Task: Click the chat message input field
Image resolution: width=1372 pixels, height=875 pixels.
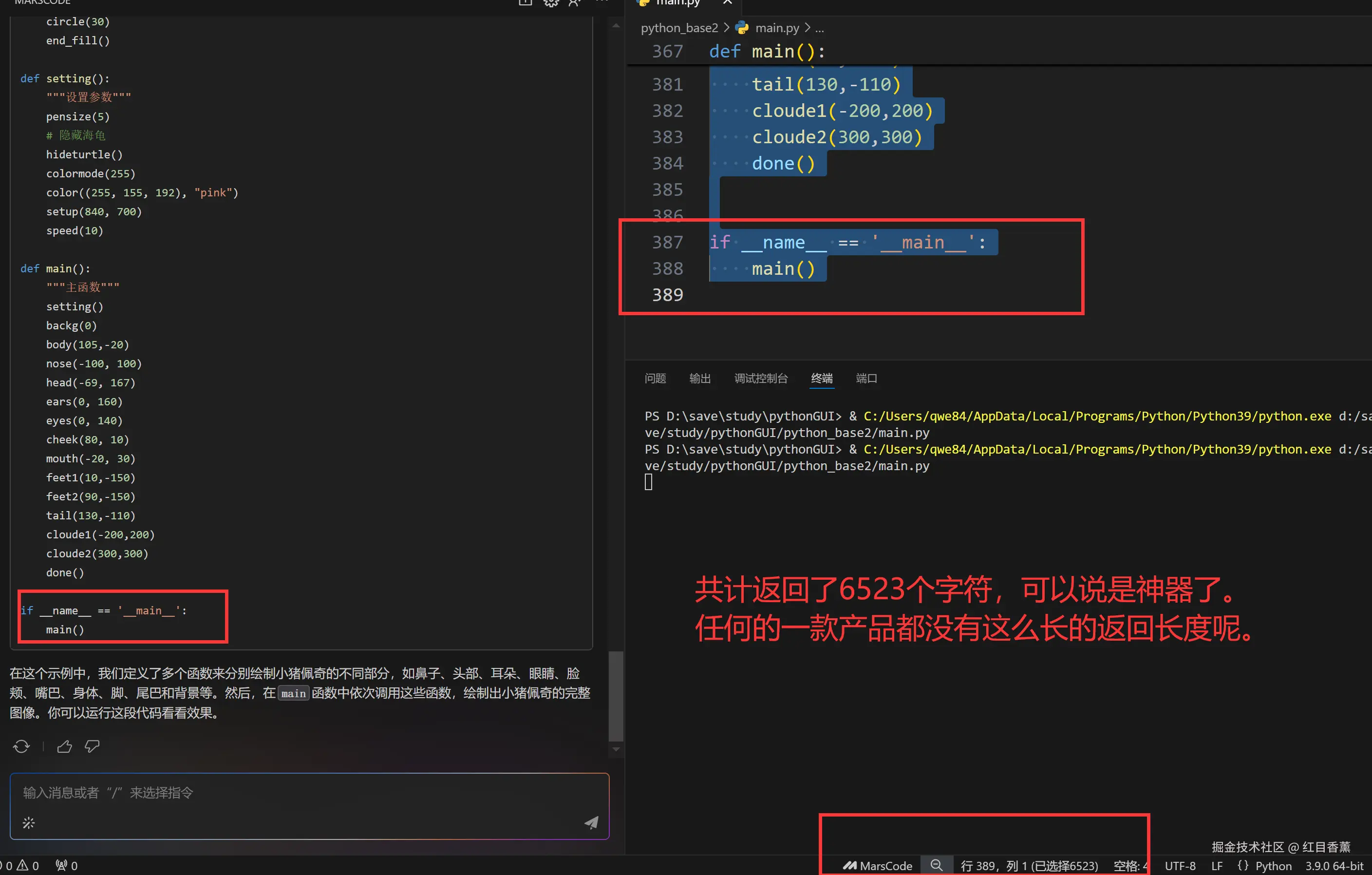Action: (x=308, y=793)
